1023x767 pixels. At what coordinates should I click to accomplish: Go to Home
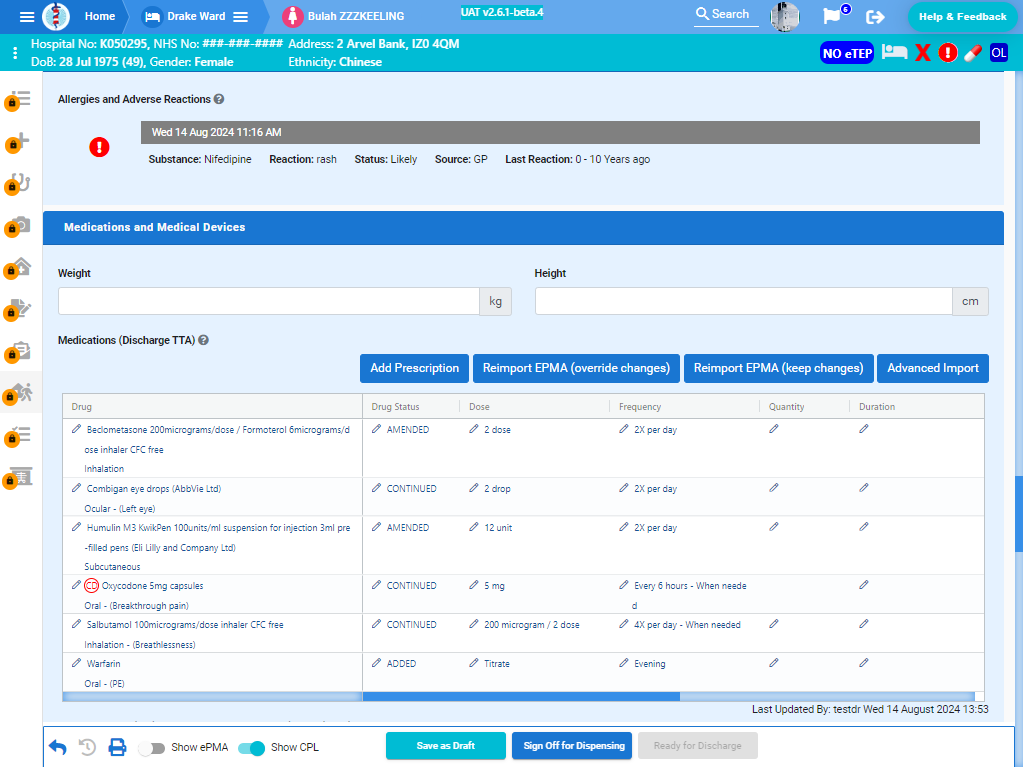(100, 16)
